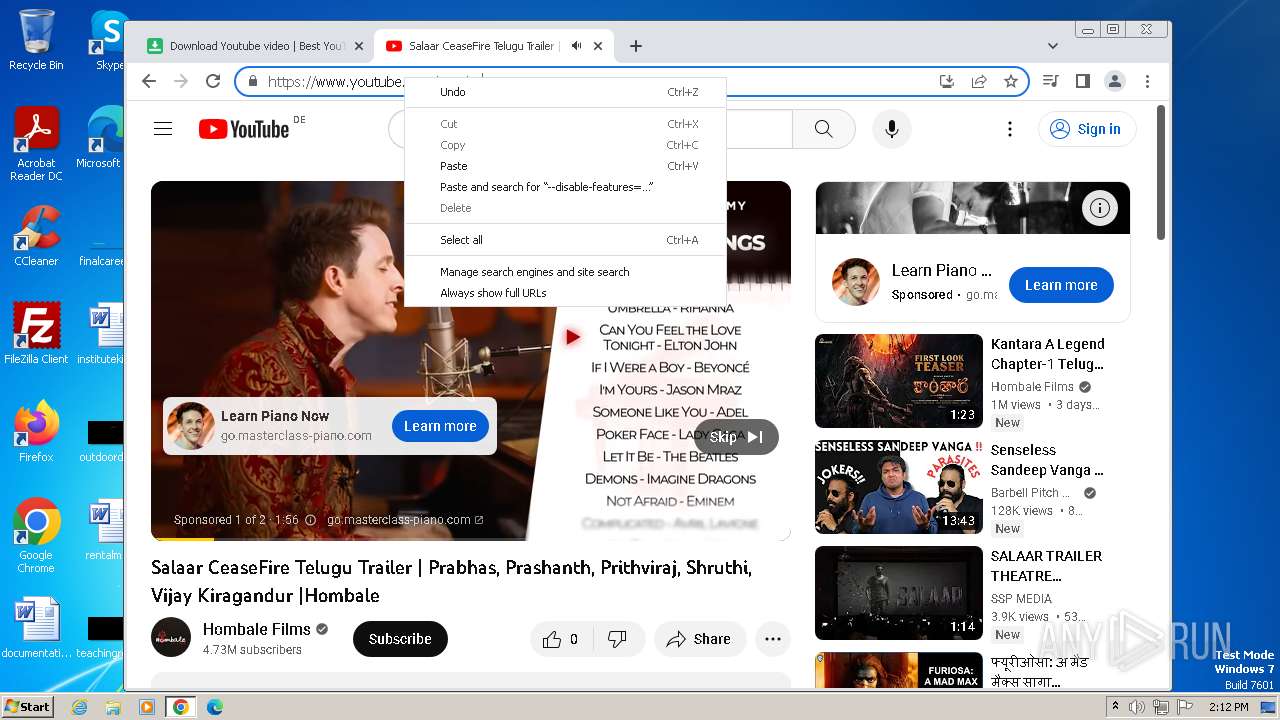Switch to Download Youtube video tab
The width and height of the screenshot is (1280, 720).
tap(256, 46)
